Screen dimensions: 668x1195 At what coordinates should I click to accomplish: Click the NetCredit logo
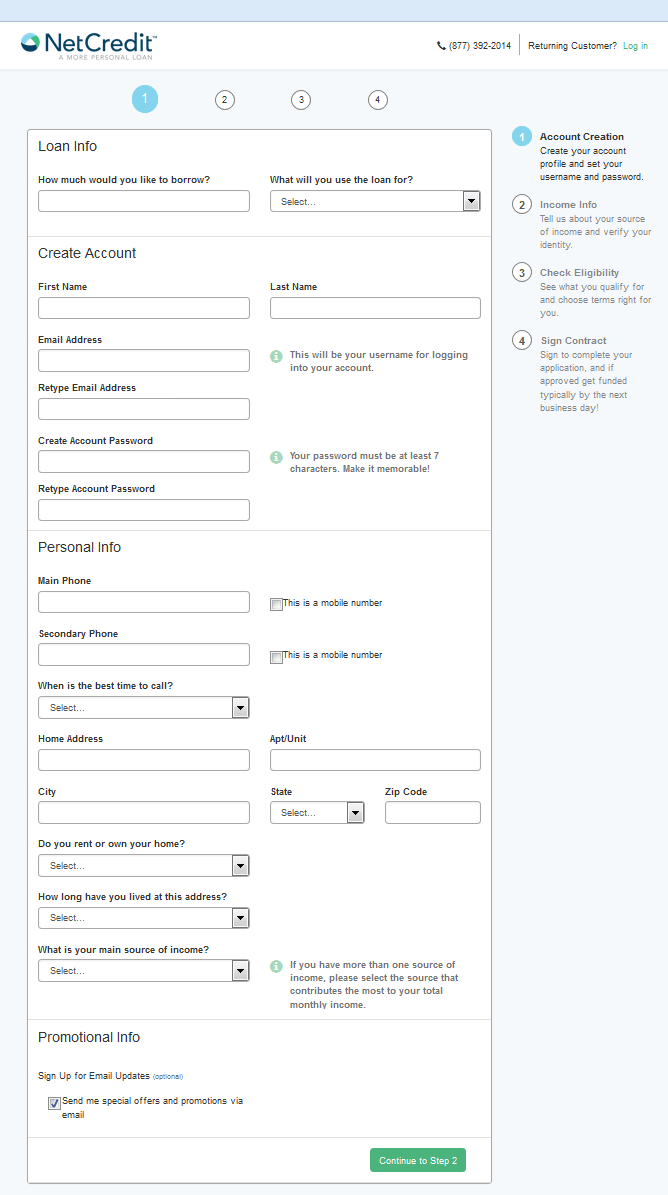click(89, 46)
